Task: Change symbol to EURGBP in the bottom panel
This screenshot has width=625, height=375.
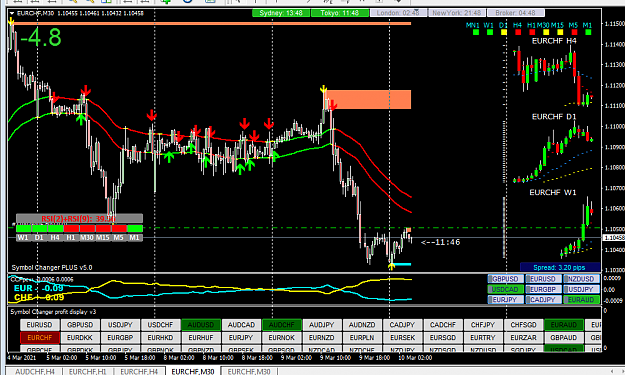Action: (x=120, y=338)
